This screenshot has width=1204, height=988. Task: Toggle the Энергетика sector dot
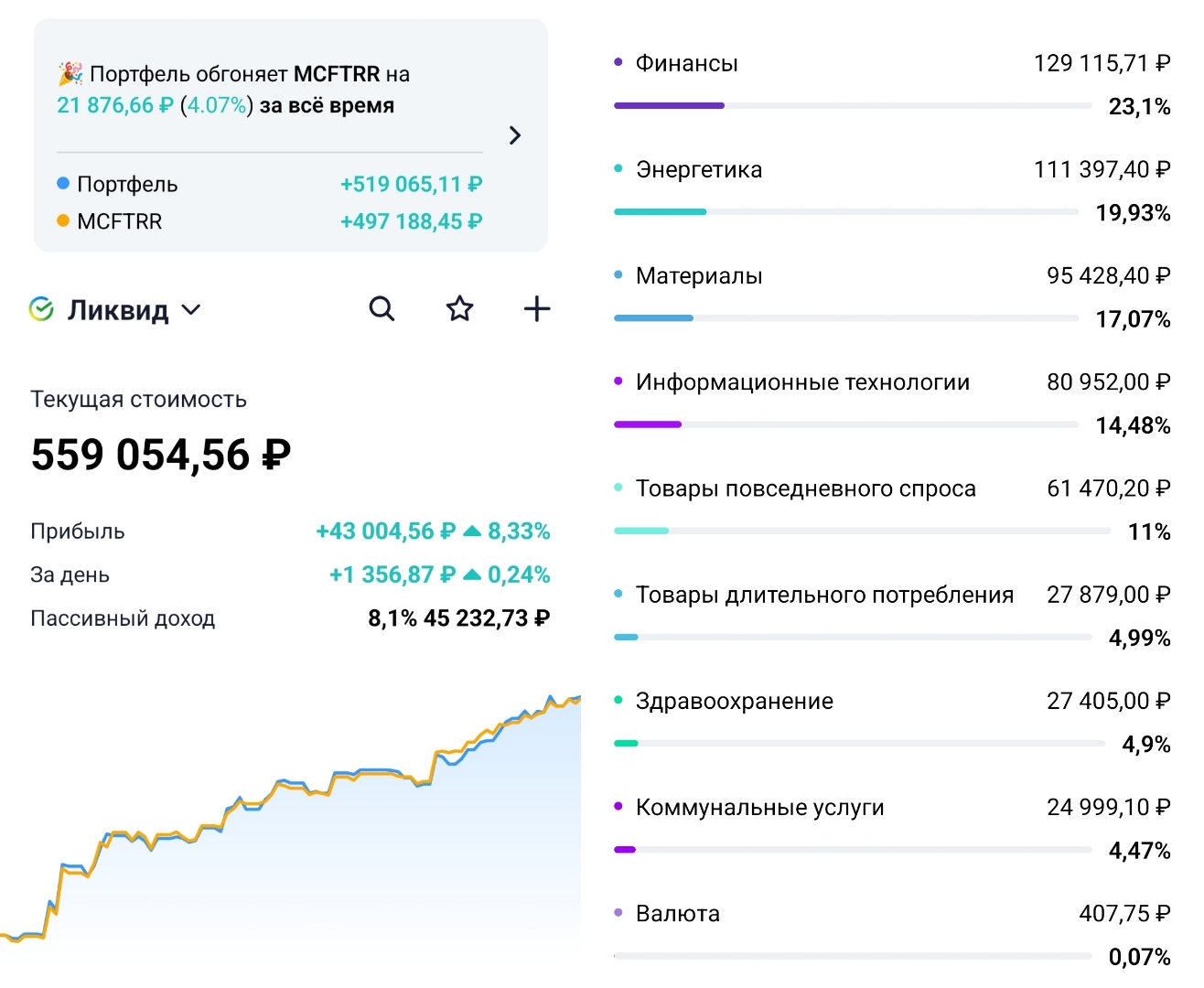pos(618,168)
